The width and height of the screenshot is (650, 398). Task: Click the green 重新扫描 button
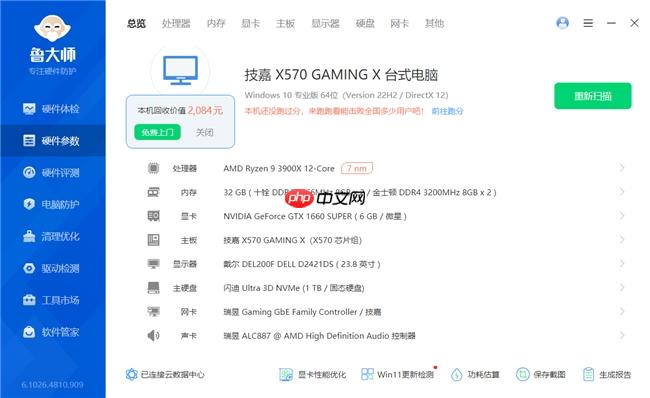(x=593, y=96)
